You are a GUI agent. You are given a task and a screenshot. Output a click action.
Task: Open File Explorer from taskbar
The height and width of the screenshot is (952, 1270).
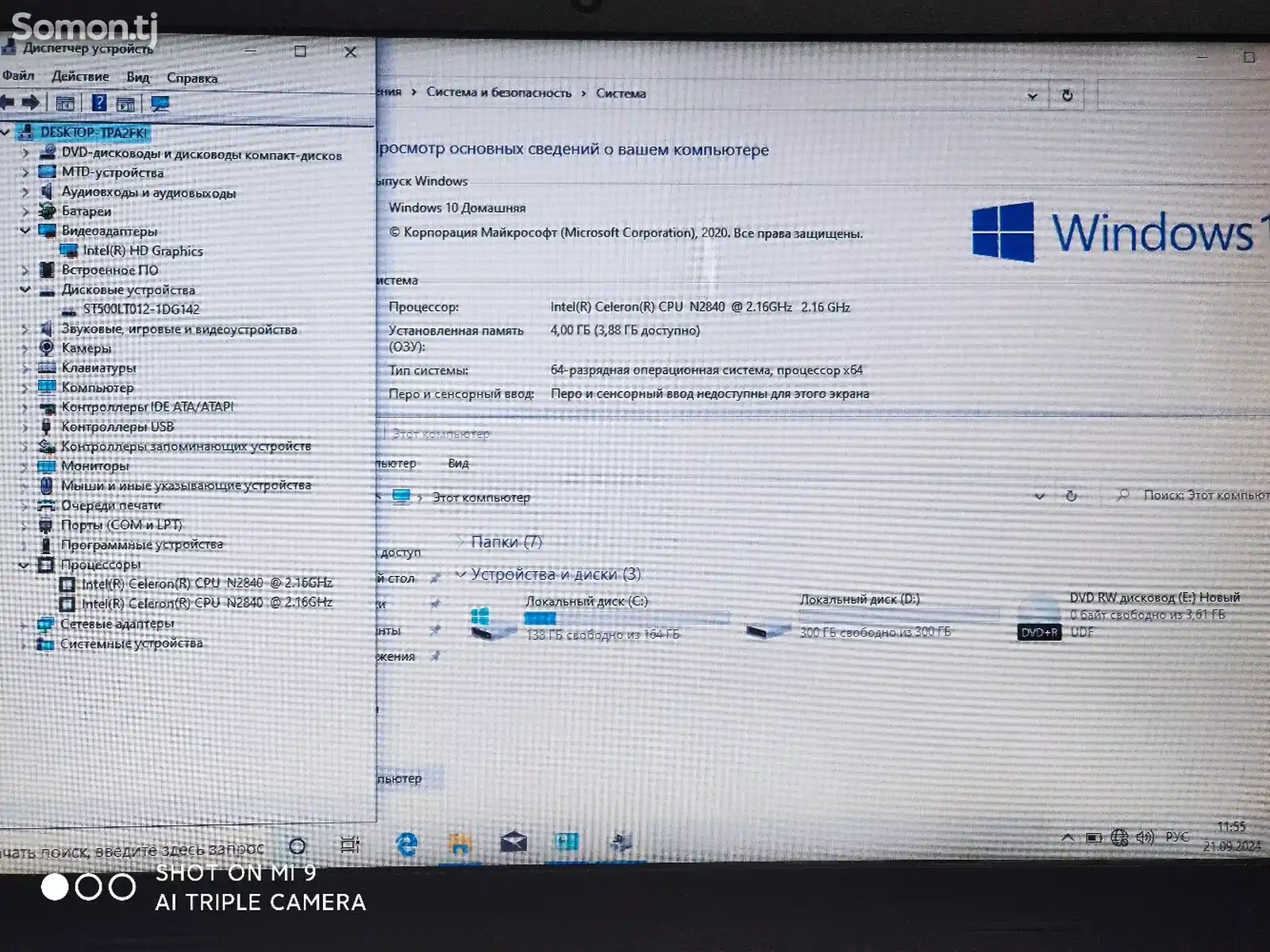(460, 843)
